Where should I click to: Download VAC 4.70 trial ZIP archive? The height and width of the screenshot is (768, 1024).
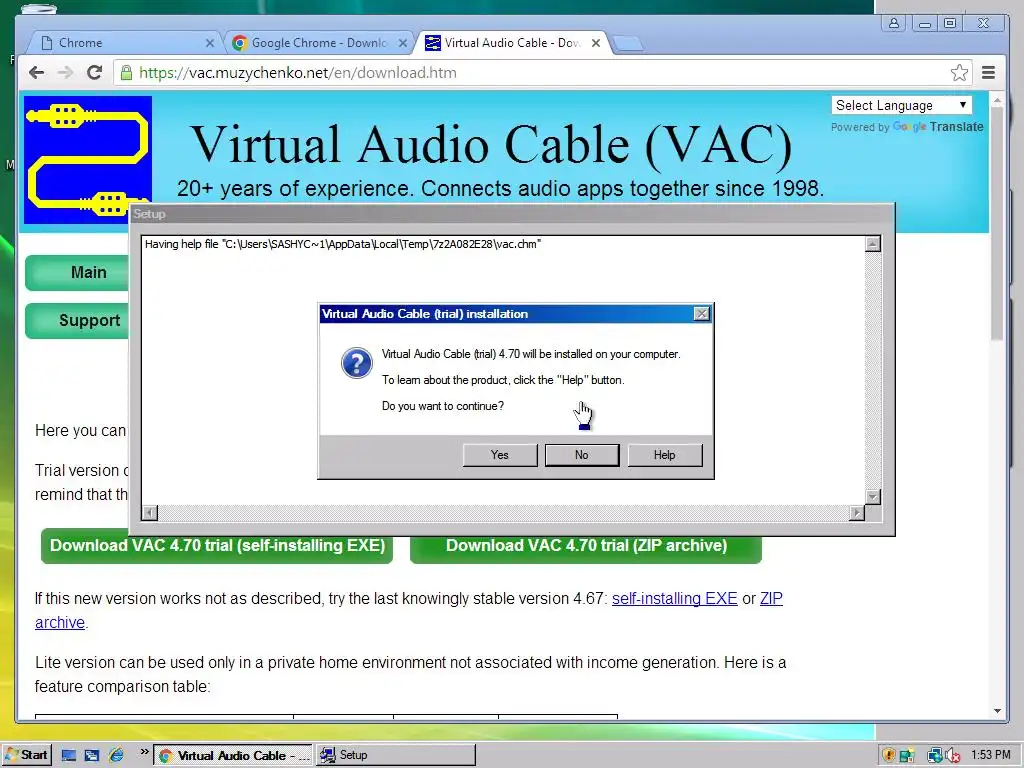(586, 546)
